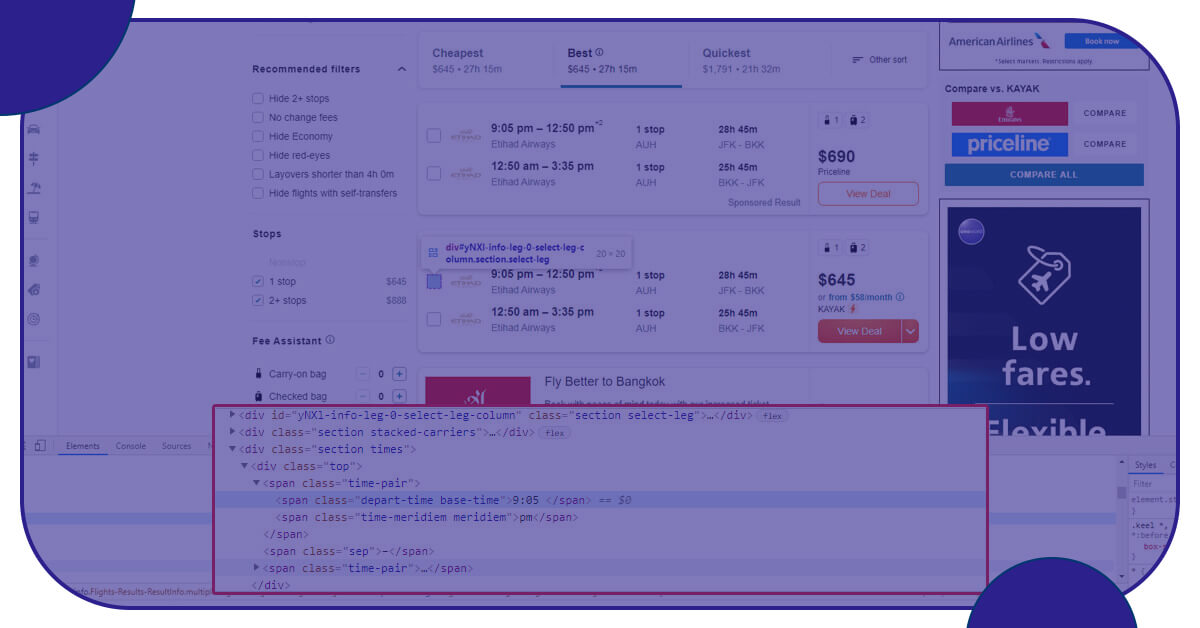The width and height of the screenshot is (1200, 628).
Task: Check No change fees filter
Action: point(258,117)
